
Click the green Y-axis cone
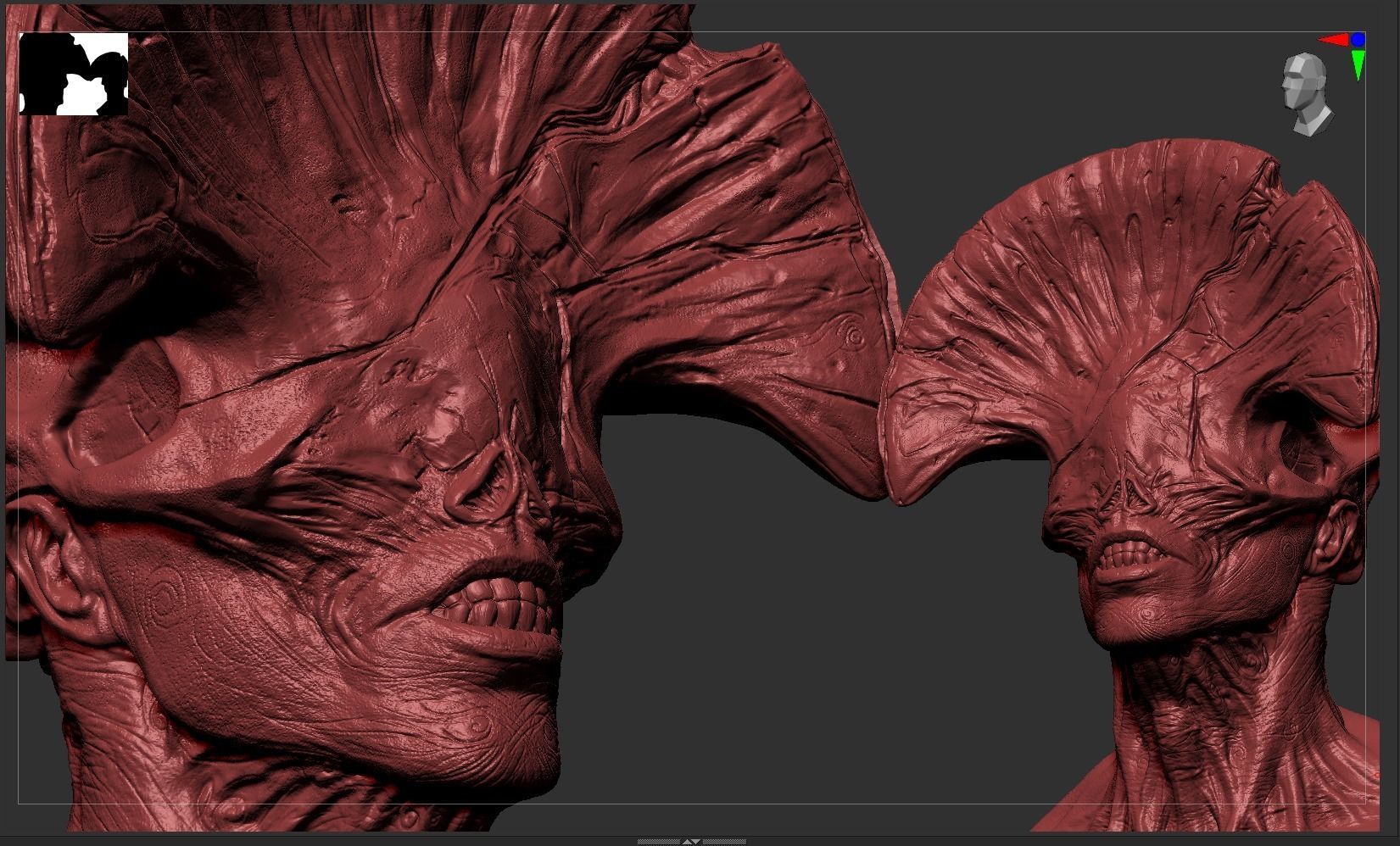1358,65
